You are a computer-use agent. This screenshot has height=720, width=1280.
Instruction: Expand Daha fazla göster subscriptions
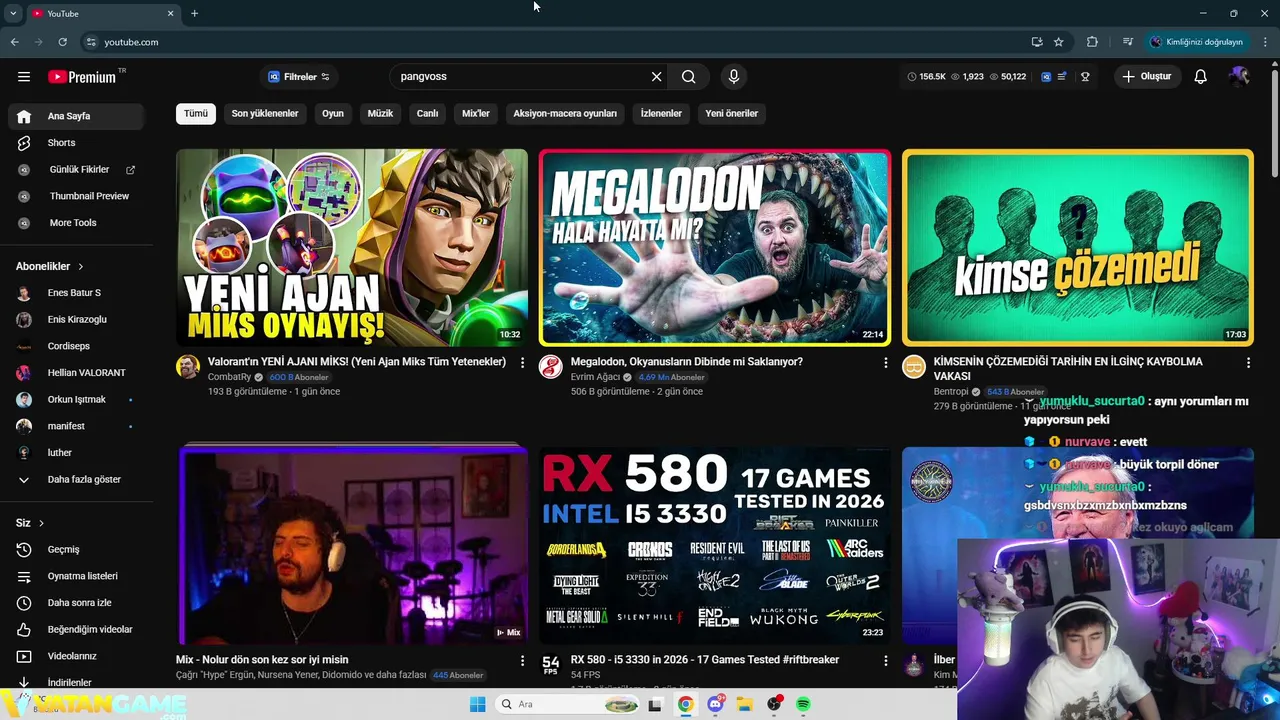pyautogui.click(x=78, y=479)
